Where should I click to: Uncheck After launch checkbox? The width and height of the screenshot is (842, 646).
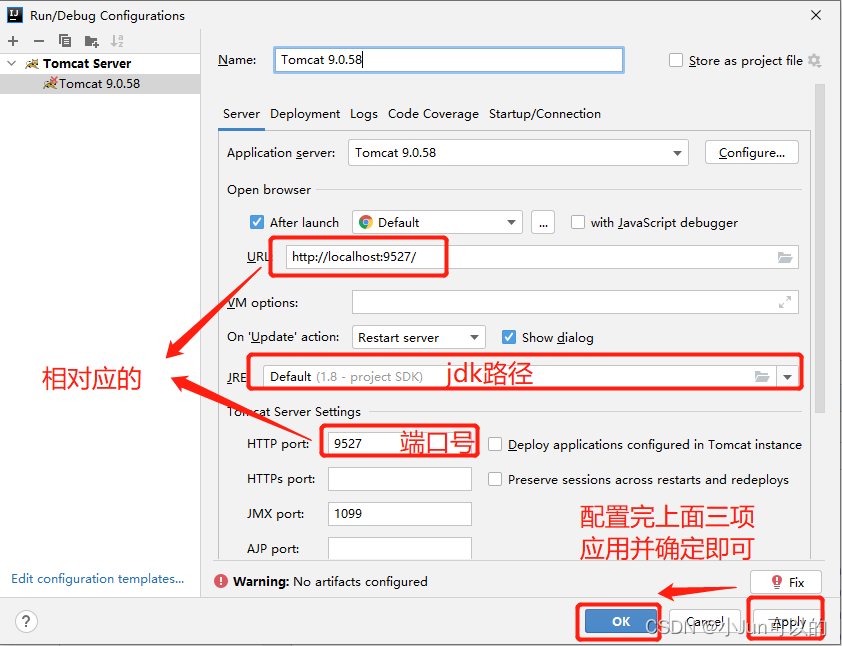click(x=257, y=222)
